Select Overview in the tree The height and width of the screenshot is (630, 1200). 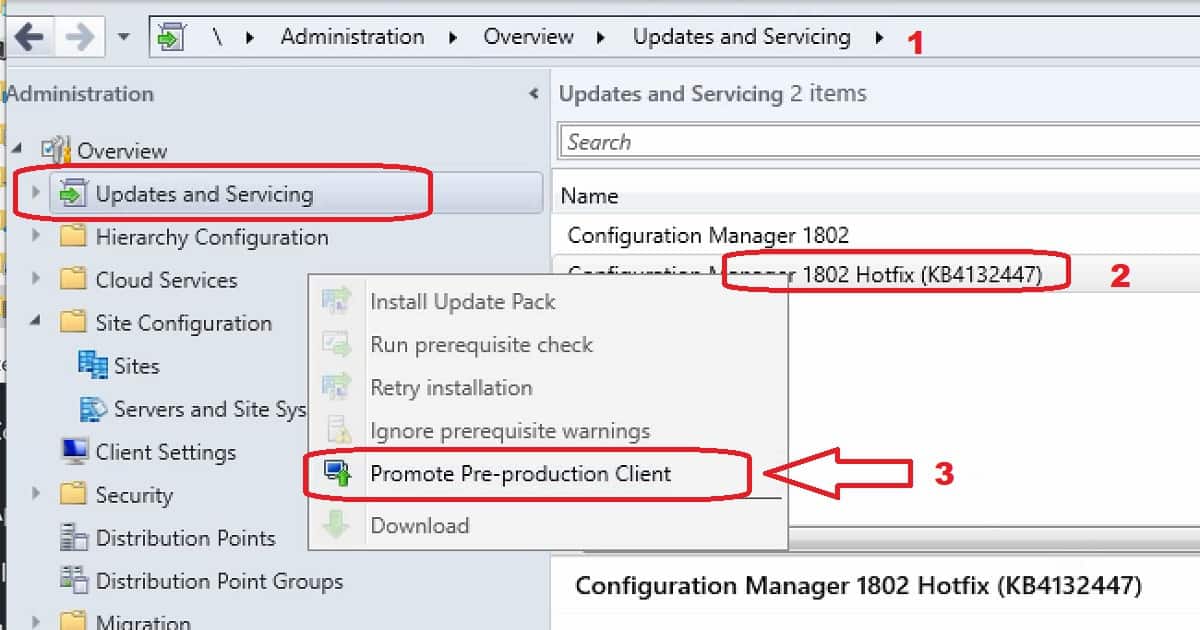(122, 151)
